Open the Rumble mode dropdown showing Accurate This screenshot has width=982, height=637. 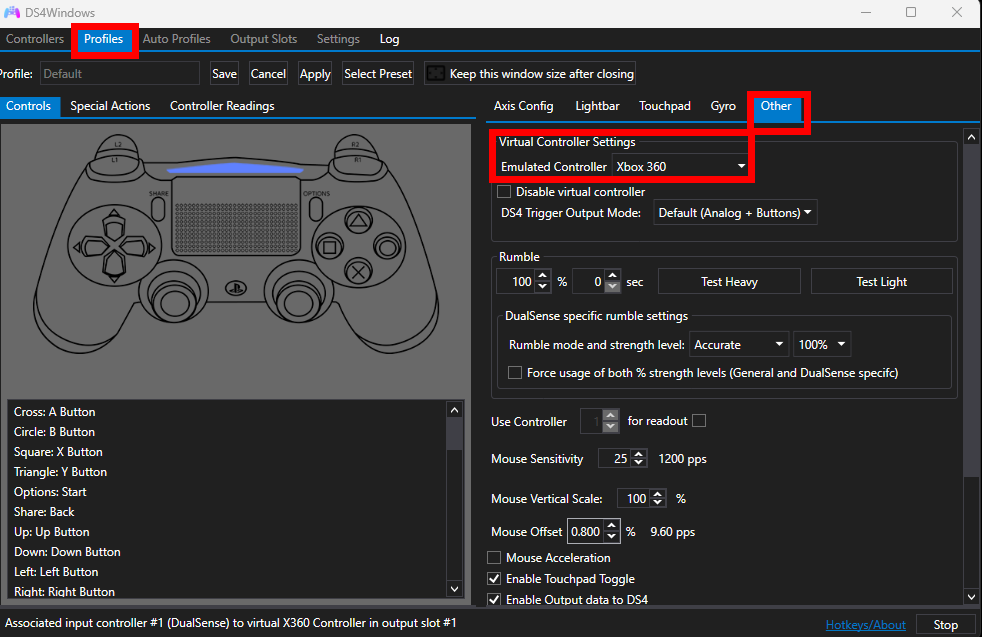click(738, 344)
